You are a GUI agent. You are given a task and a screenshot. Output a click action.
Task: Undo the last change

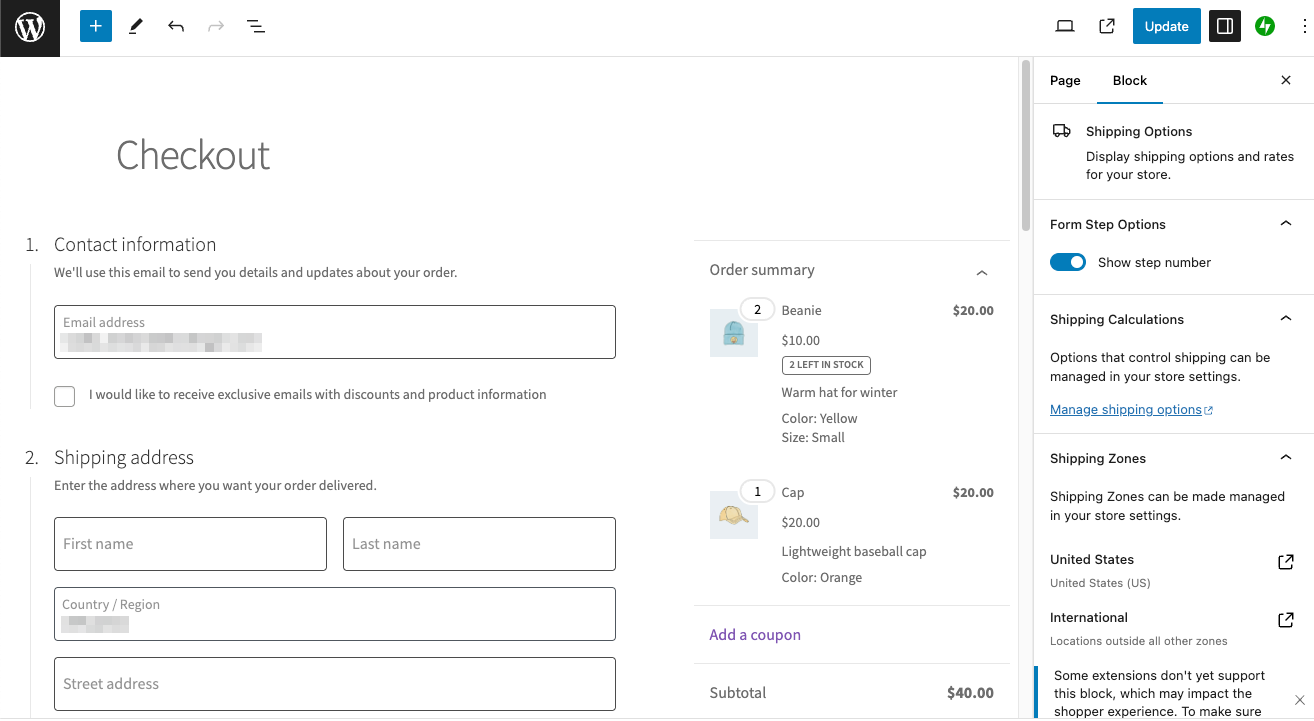tap(176, 25)
